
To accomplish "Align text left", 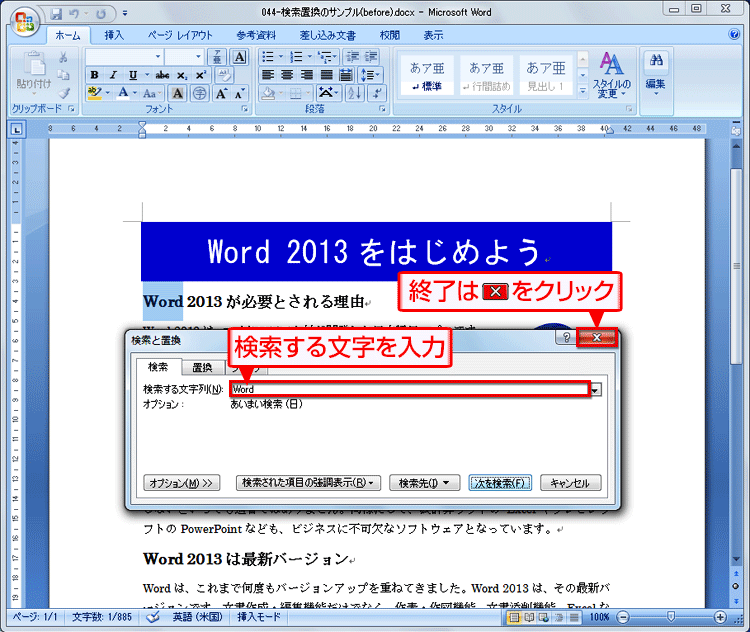I will [x=268, y=75].
